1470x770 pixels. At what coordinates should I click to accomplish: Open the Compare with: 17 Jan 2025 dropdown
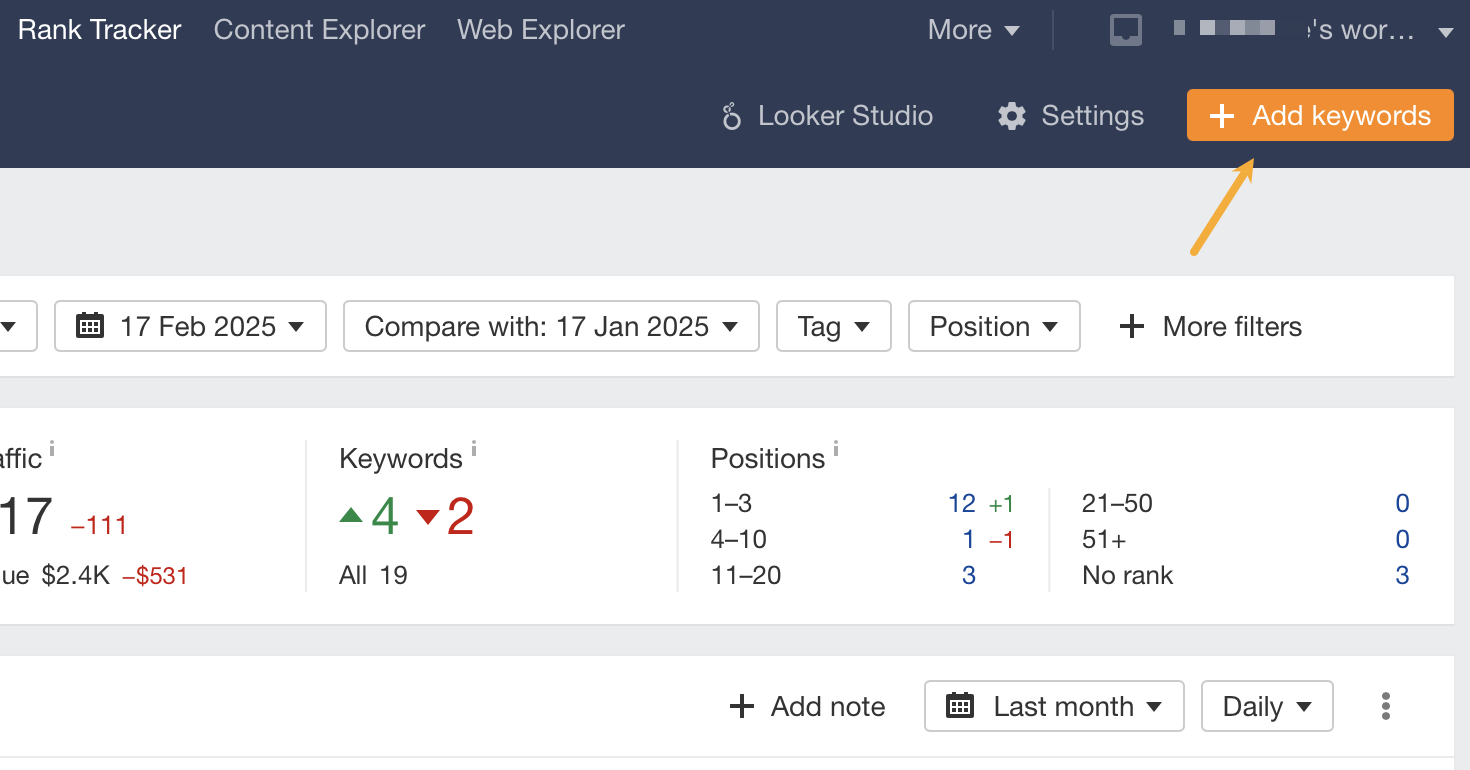click(551, 326)
